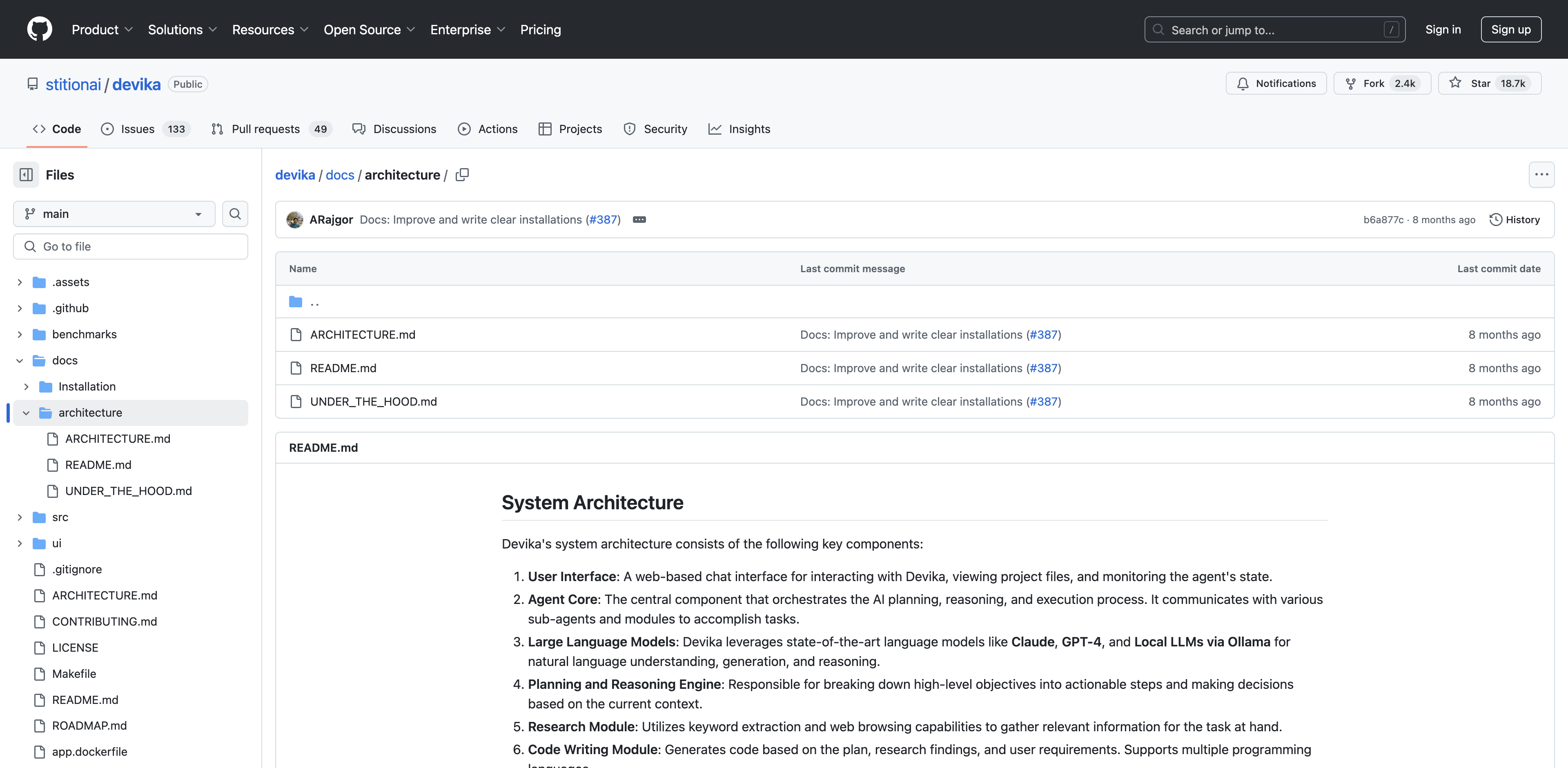This screenshot has height=768, width=1568.
Task: Open the stitionai owner link
Action: pos(73,84)
